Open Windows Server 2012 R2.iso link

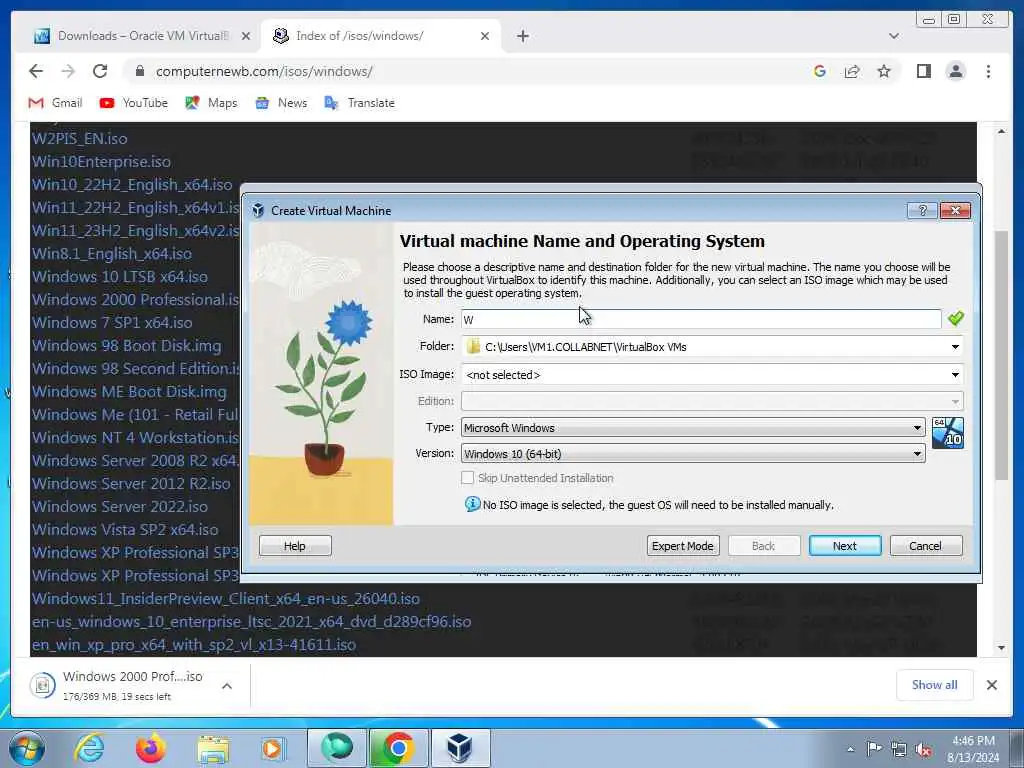131,484
